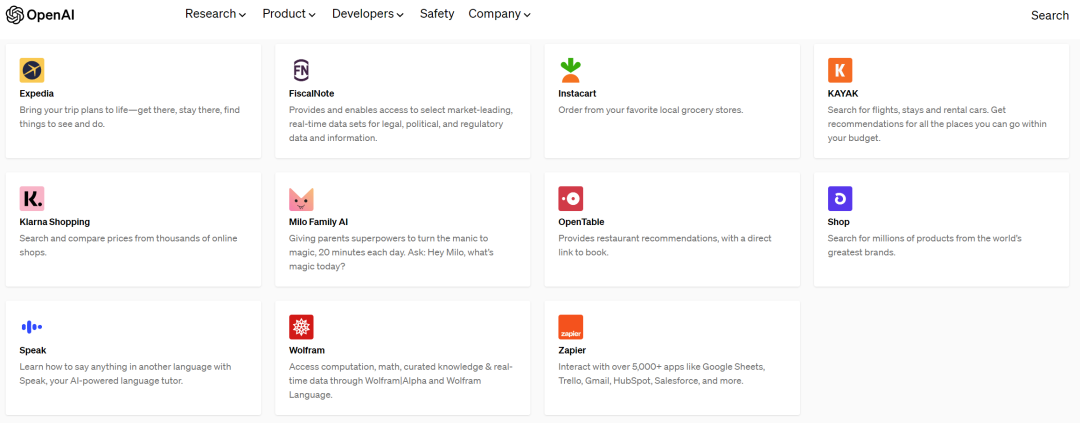Click the OpenAI logo to go home
This screenshot has height=423, width=1080.
tap(40, 15)
